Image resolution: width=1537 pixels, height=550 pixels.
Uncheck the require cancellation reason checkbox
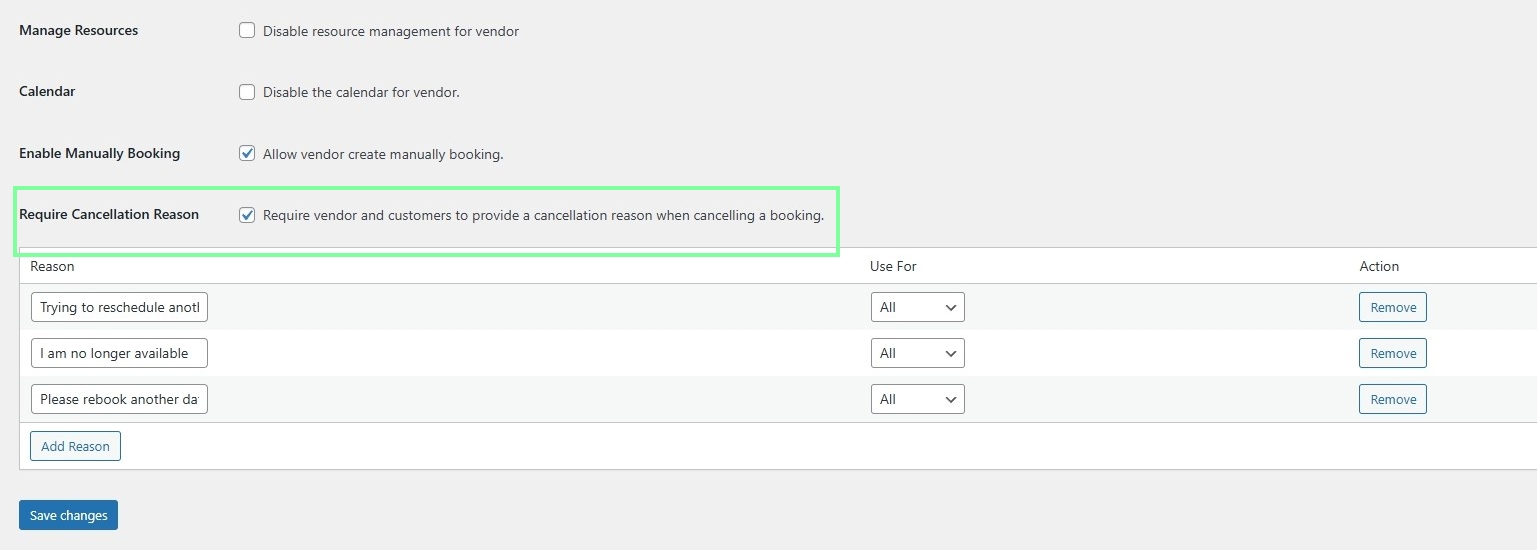pos(247,215)
